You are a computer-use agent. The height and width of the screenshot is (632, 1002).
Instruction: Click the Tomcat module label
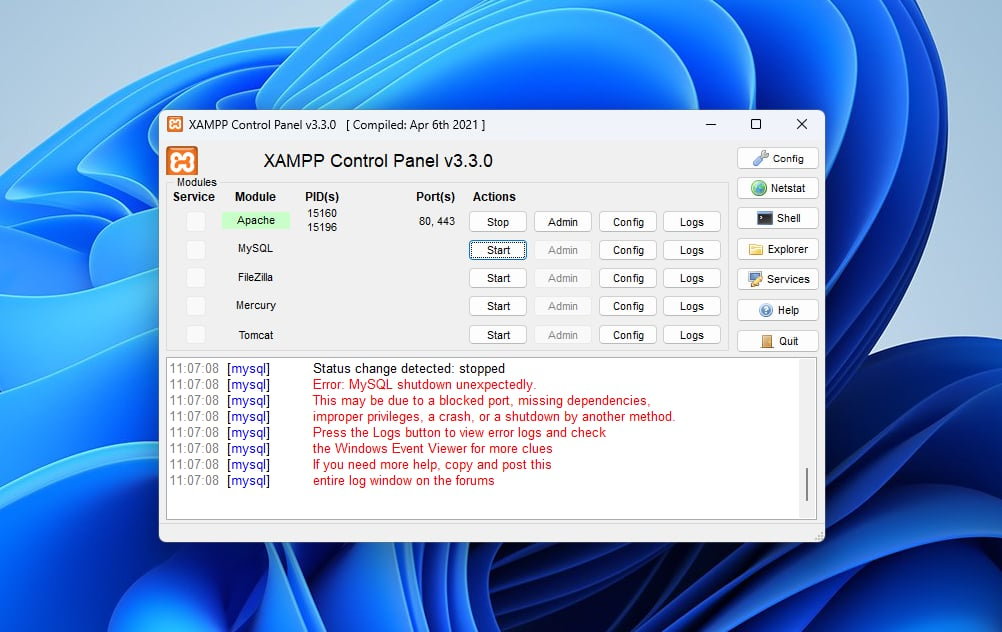(x=256, y=335)
